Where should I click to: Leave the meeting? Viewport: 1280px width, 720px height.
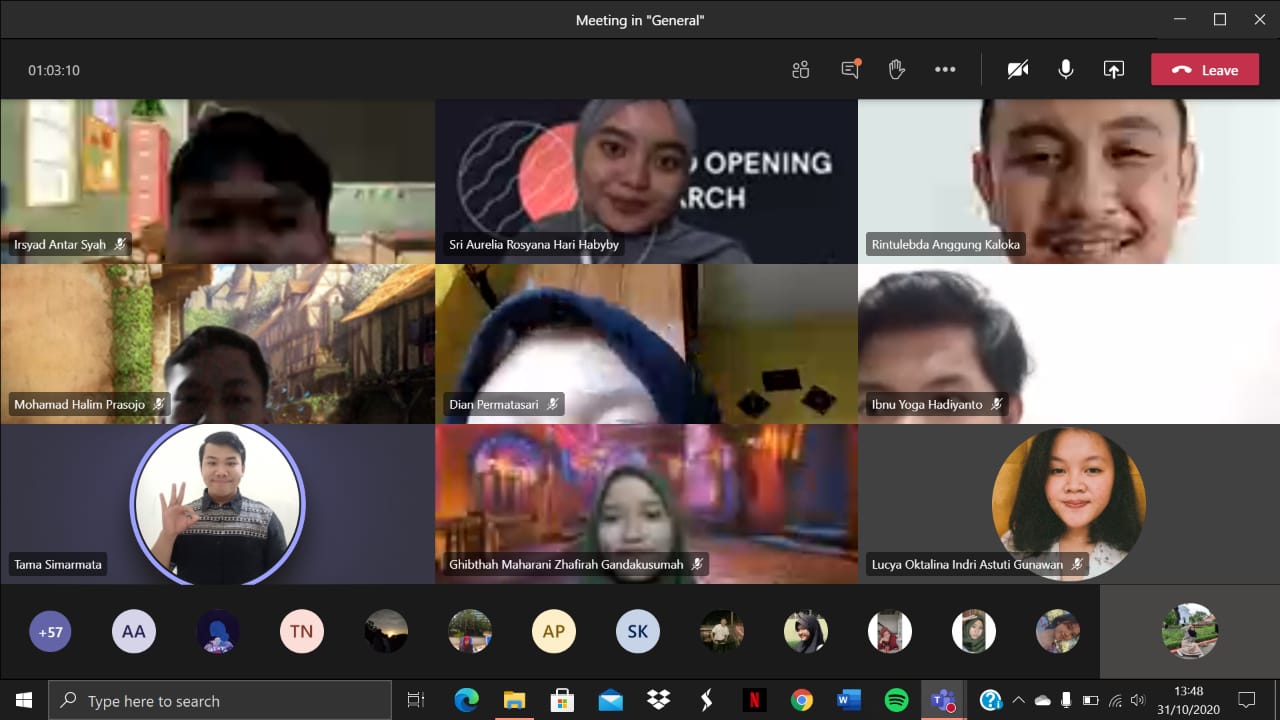tap(1204, 69)
